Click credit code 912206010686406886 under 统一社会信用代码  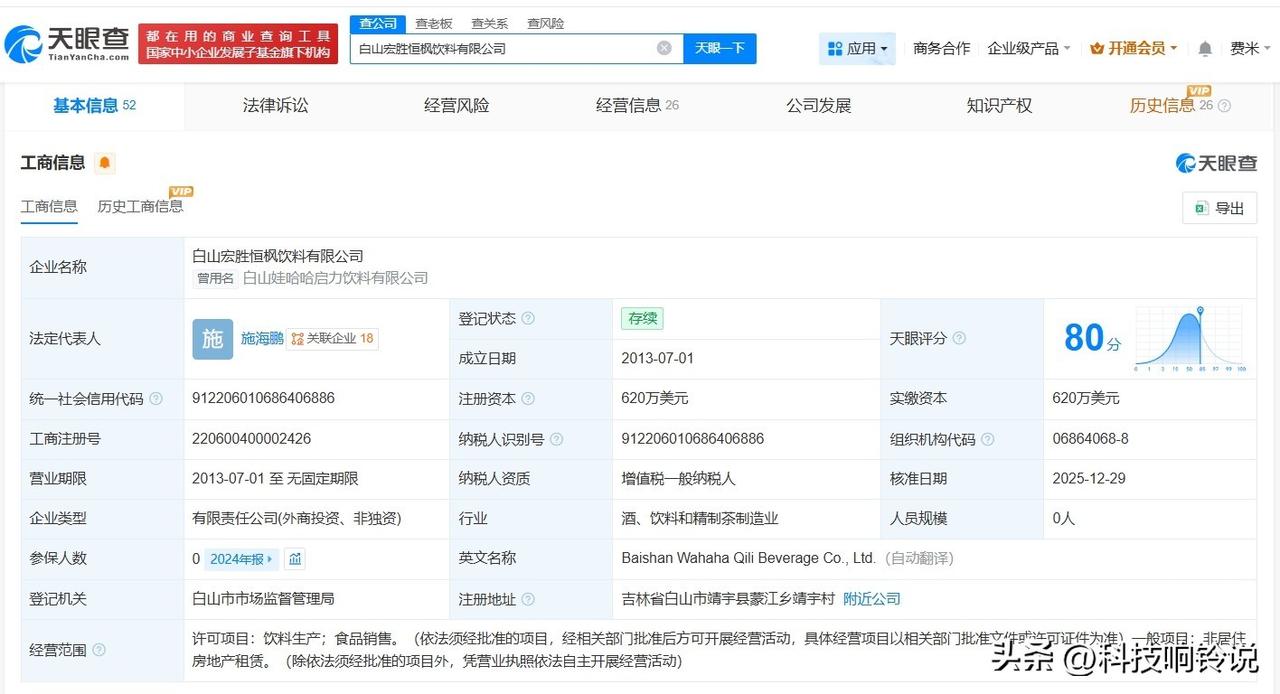263,398
